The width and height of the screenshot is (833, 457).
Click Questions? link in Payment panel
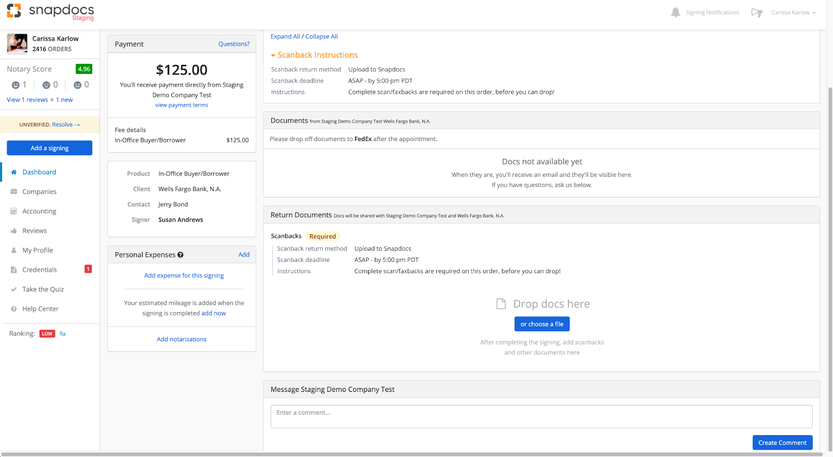[x=234, y=44]
